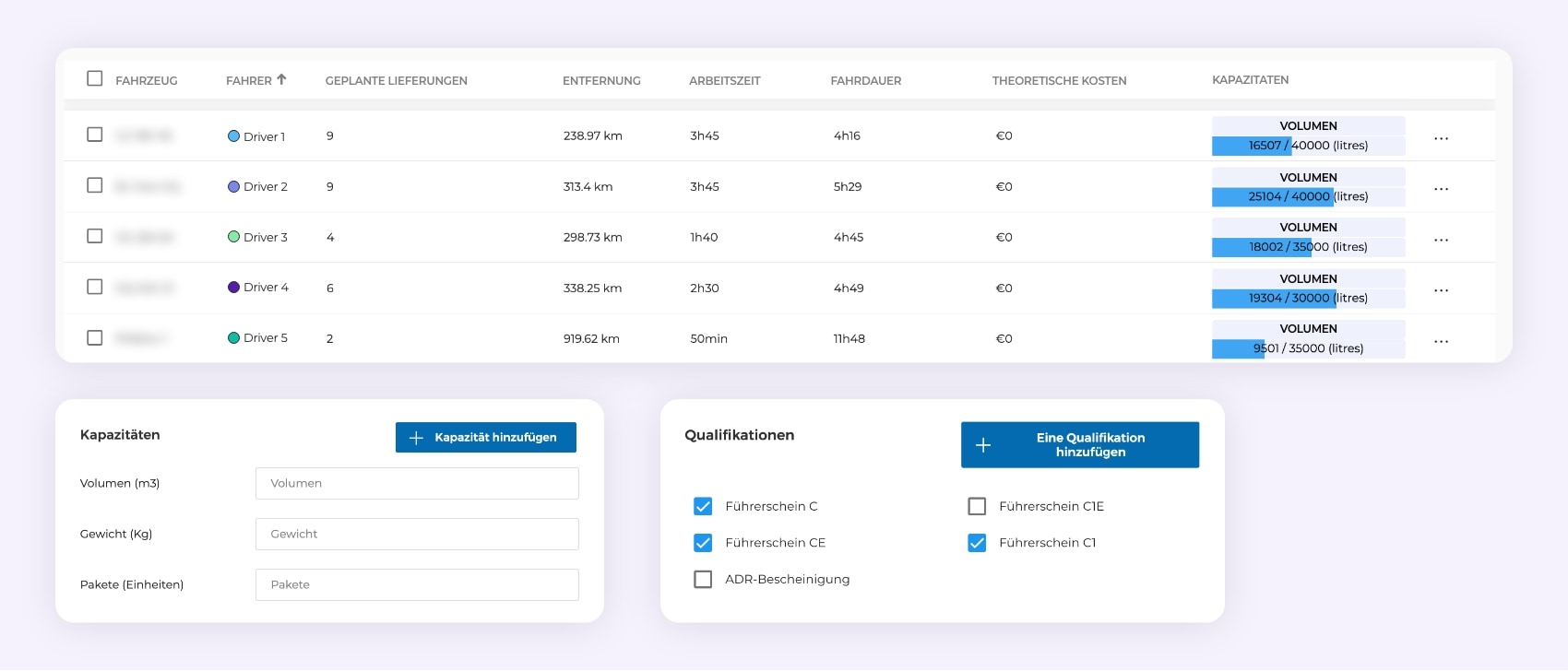This screenshot has width=1568, height=671.
Task: Open the three-dot menu for Driver 4
Action: click(x=1441, y=290)
